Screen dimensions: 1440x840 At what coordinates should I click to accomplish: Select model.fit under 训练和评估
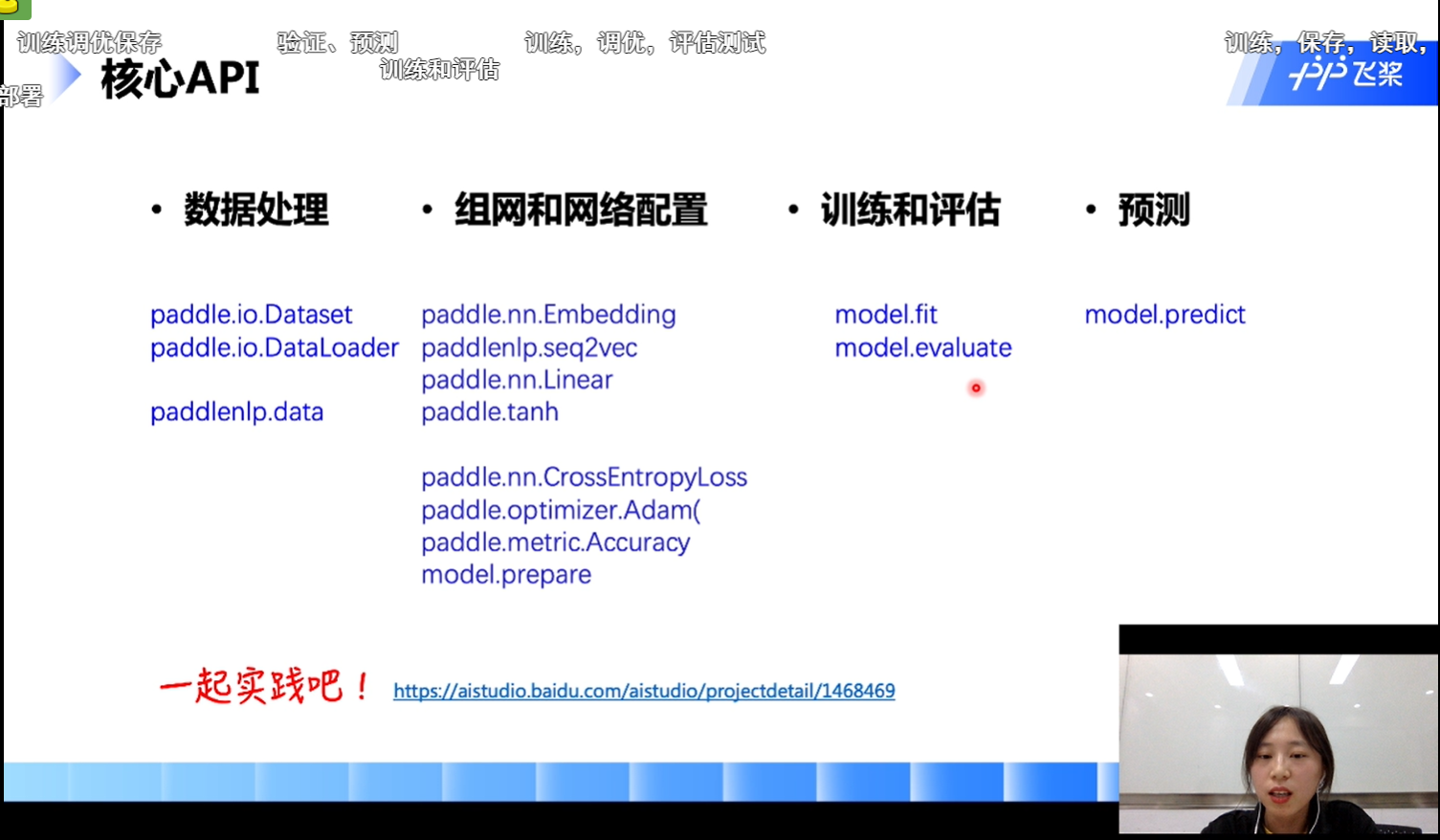point(886,315)
